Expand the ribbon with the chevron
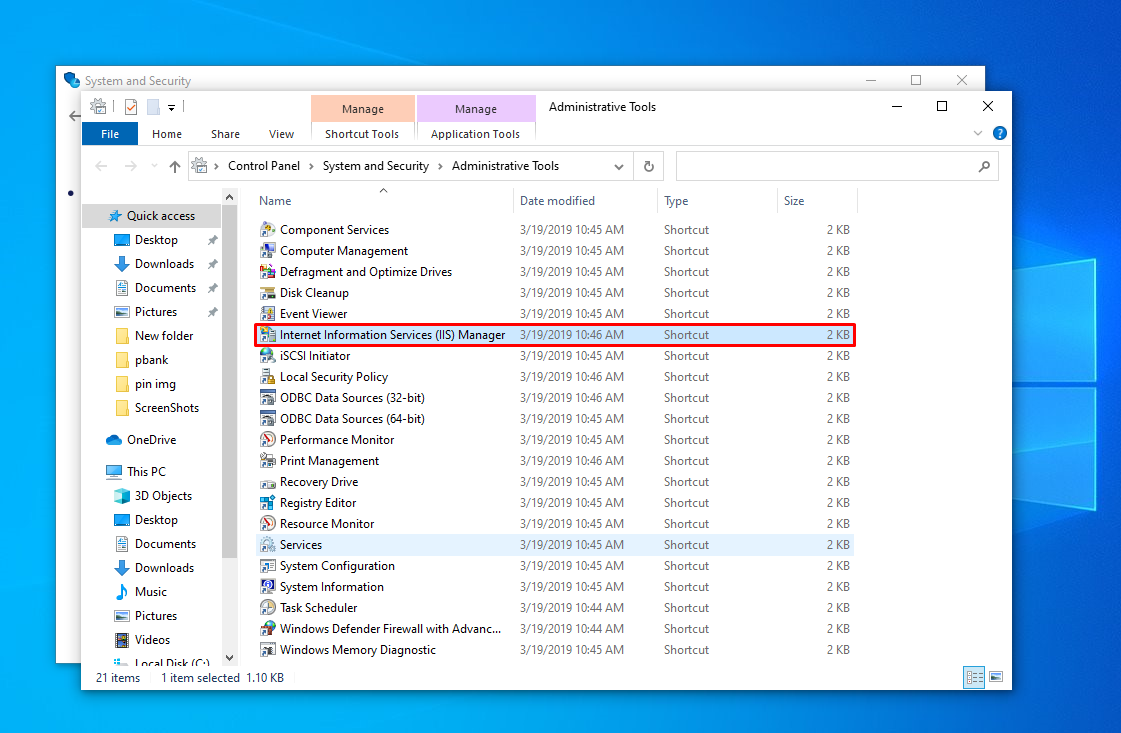Viewport: 1121px width, 733px height. point(978,133)
